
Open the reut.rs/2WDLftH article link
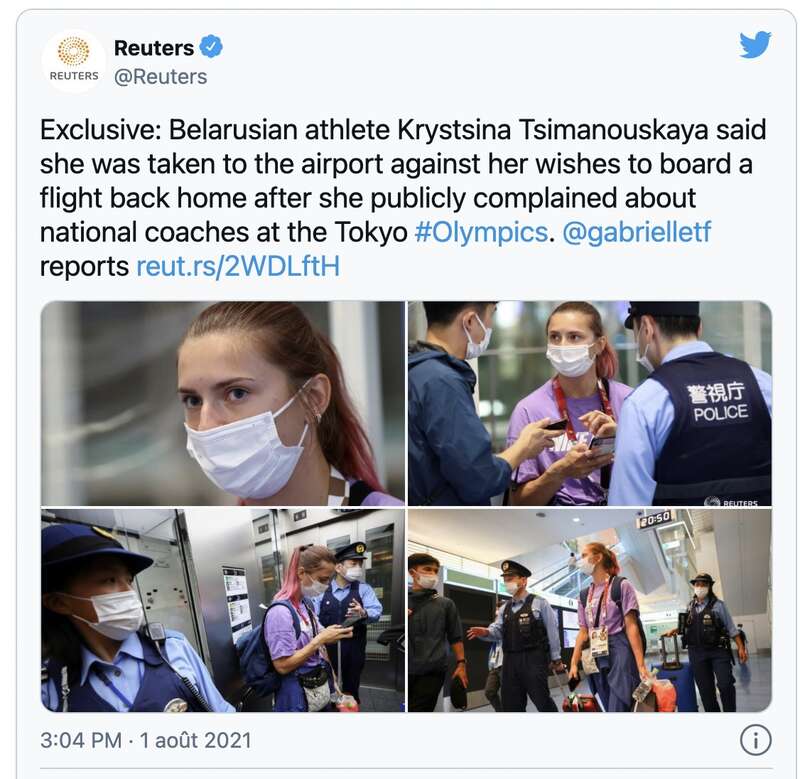coord(238,266)
